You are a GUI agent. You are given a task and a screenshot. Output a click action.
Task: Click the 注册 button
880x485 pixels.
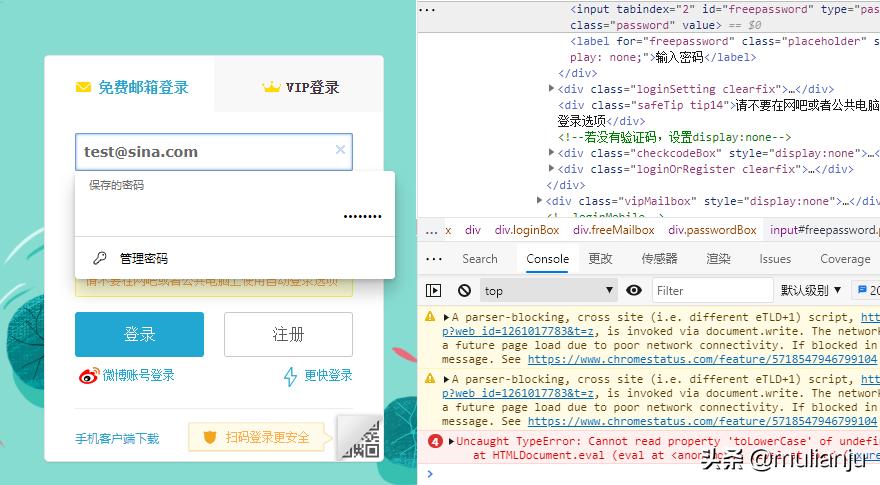coord(288,334)
